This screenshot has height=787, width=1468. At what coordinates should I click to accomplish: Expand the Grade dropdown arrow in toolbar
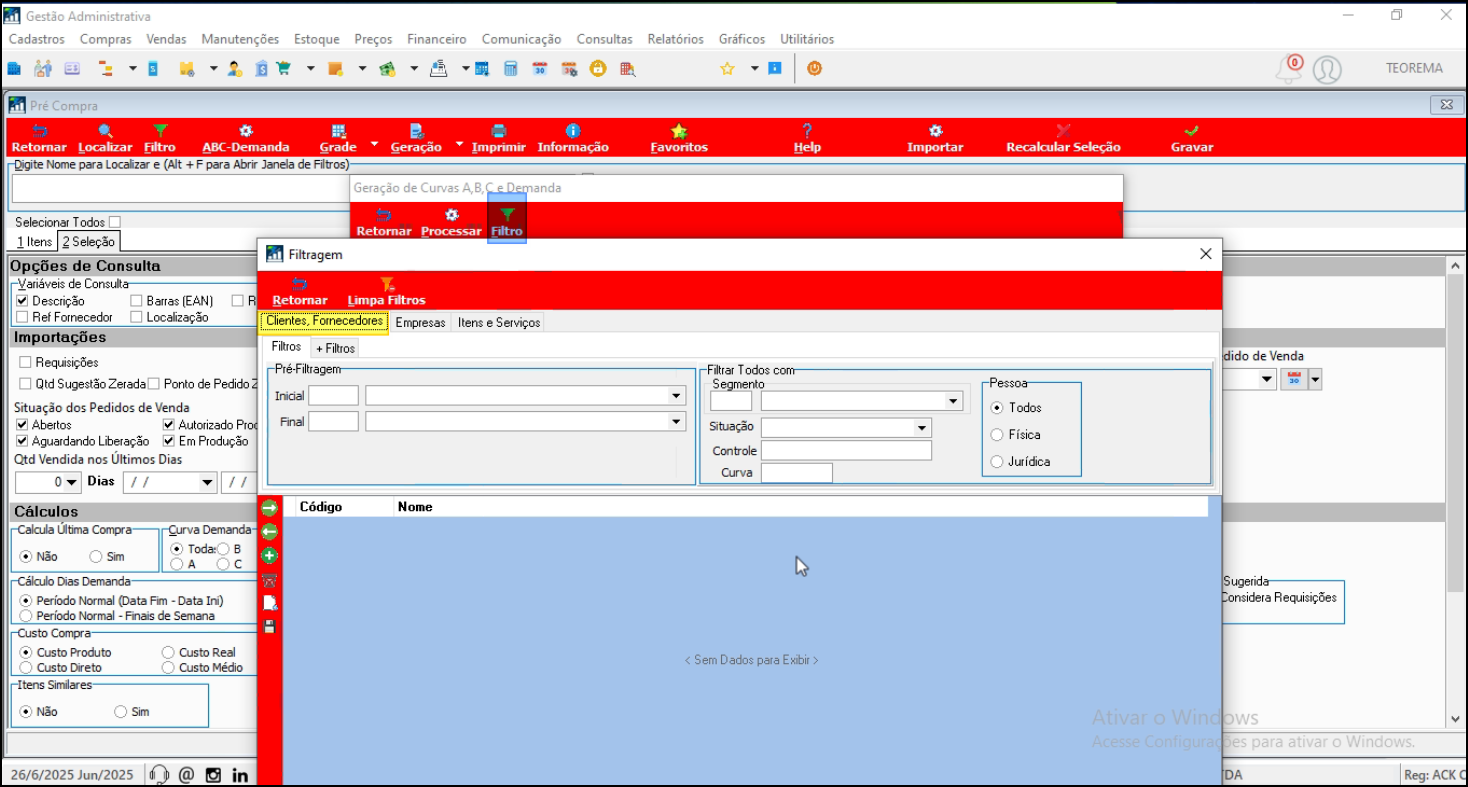(x=375, y=143)
